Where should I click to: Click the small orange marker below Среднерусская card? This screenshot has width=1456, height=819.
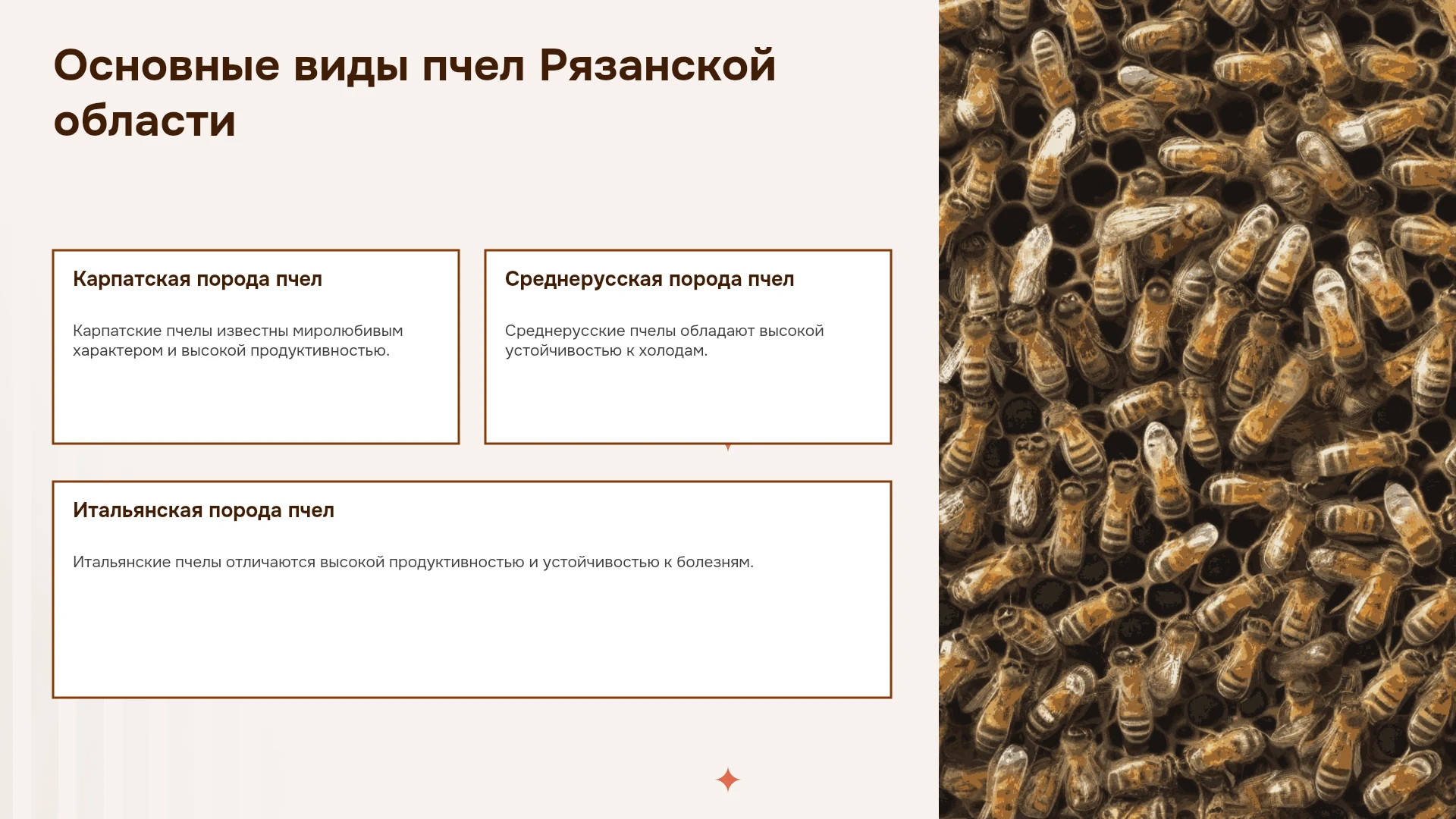[x=728, y=447]
